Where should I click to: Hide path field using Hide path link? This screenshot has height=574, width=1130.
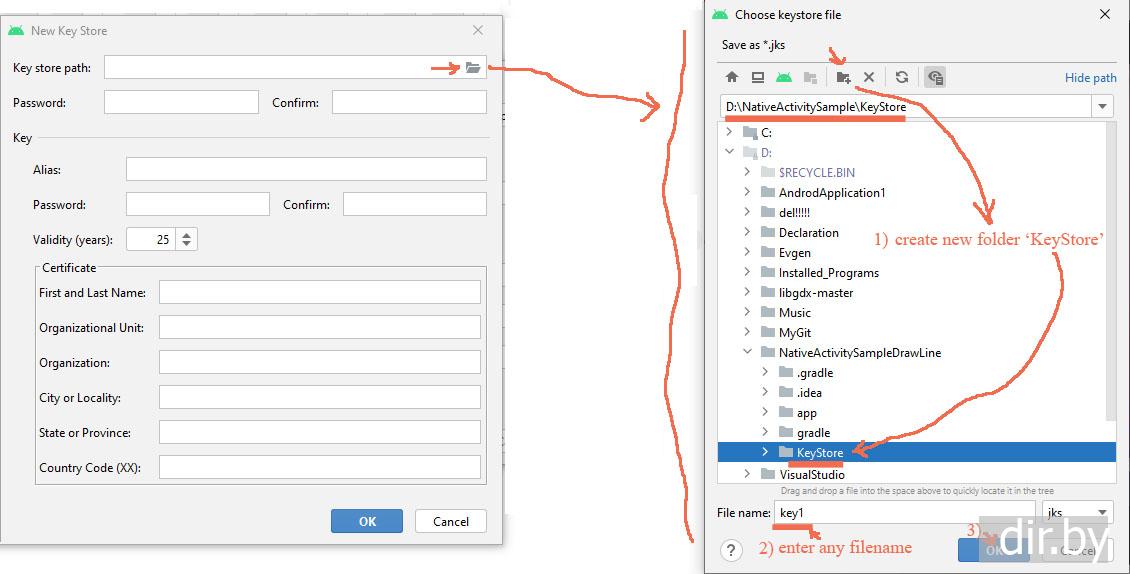(x=1090, y=78)
